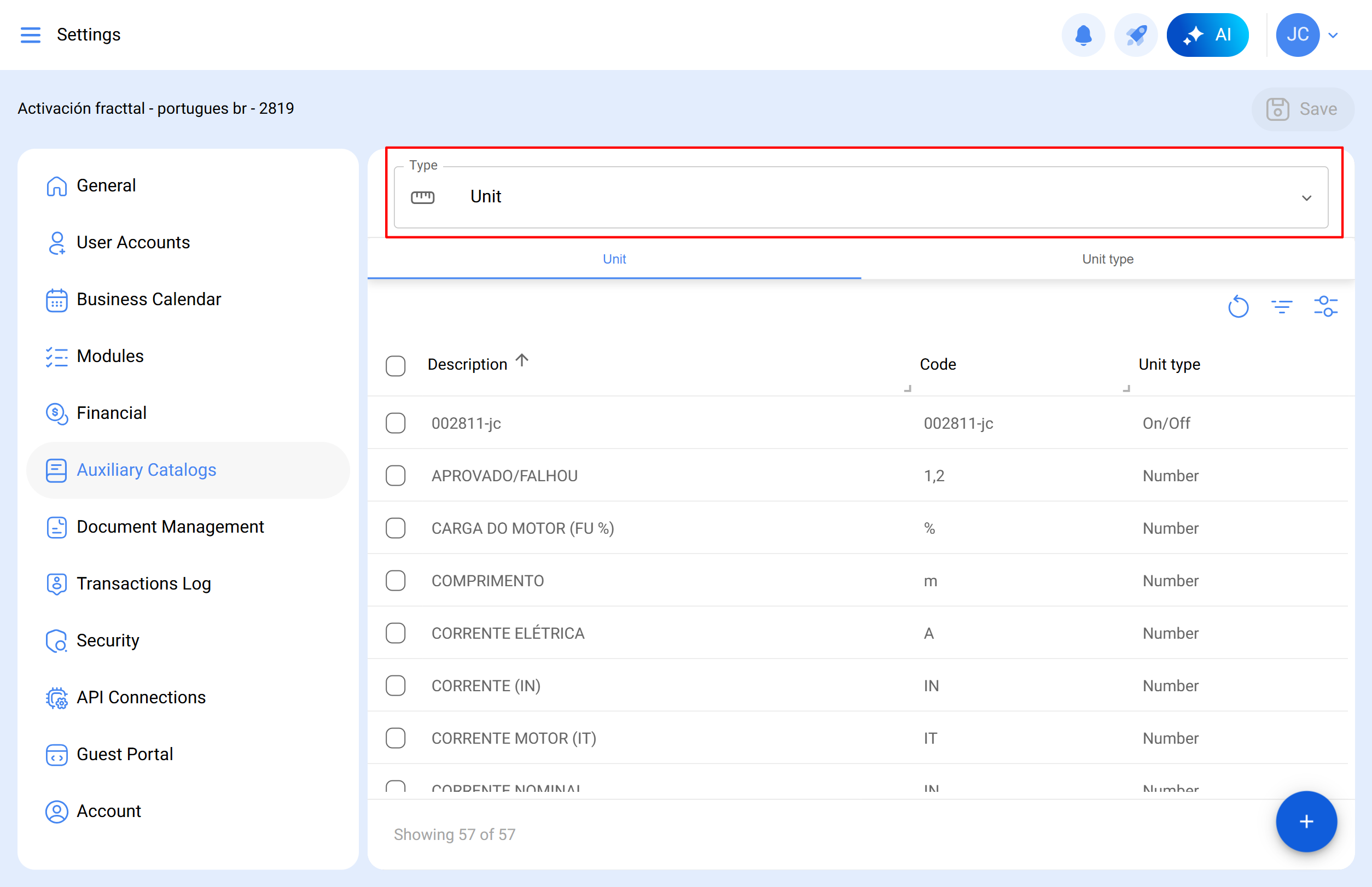This screenshot has height=887, width=1372.
Task: Click the Code column resize handle
Action: click(1126, 389)
